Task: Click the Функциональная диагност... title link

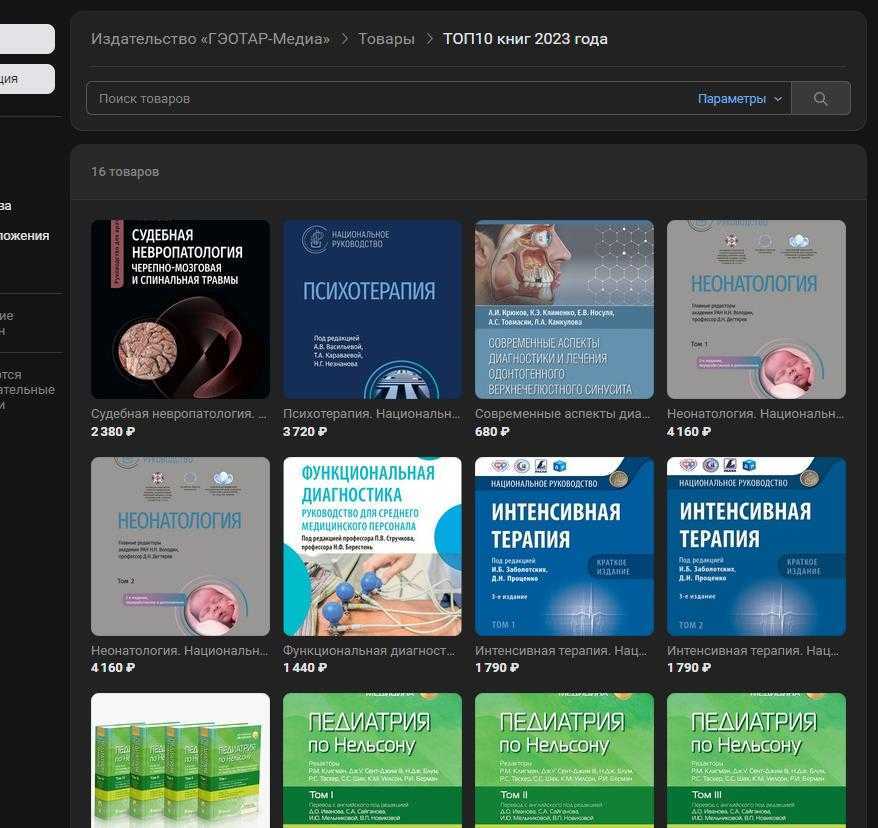Action: tap(369, 651)
